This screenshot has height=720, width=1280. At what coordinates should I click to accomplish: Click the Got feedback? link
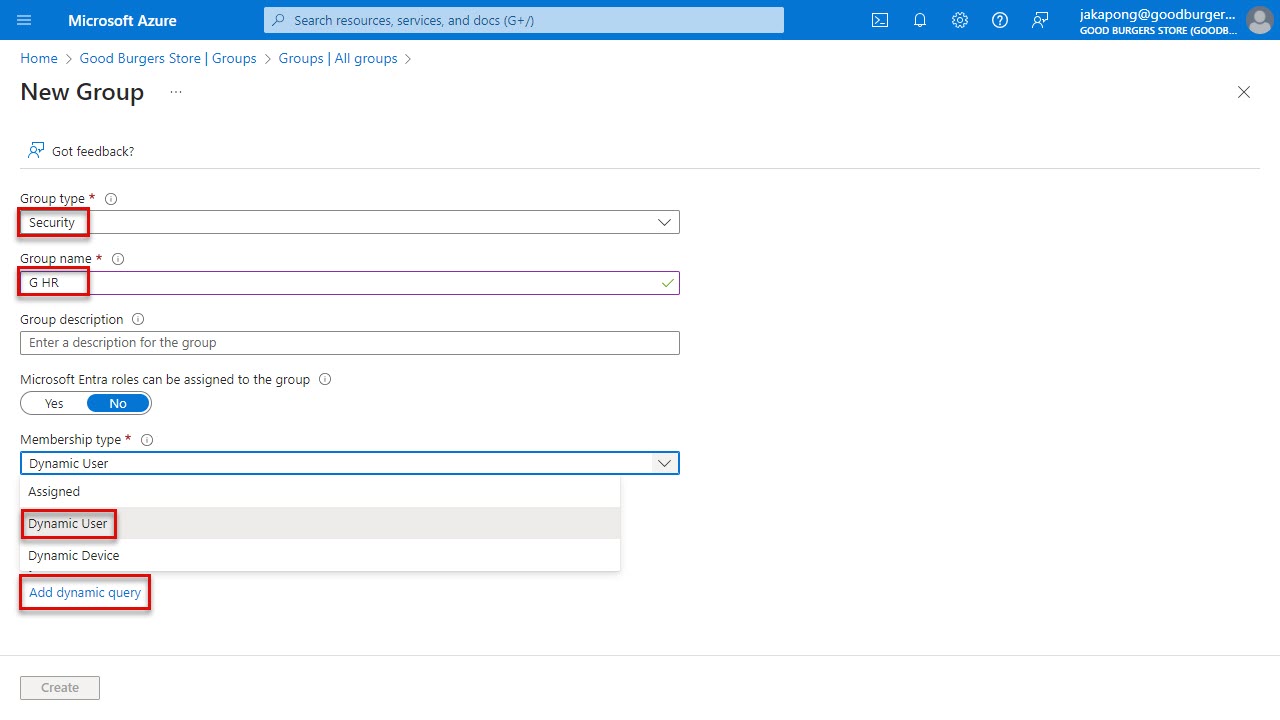pos(92,151)
